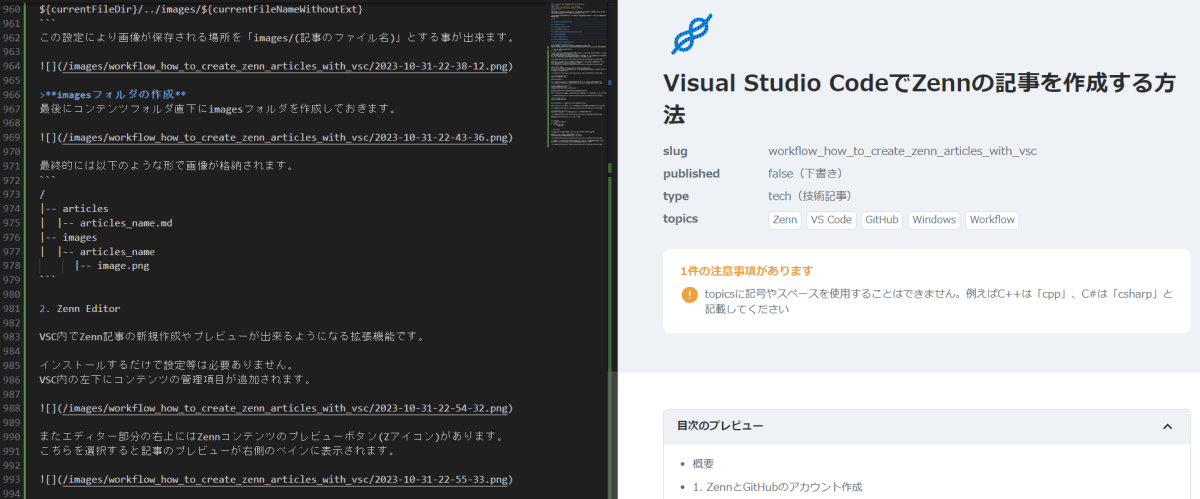Open image link 2023-10-31-22-55-33.png on line 993
Viewport: 1200px width, 499px height.
tap(285, 480)
